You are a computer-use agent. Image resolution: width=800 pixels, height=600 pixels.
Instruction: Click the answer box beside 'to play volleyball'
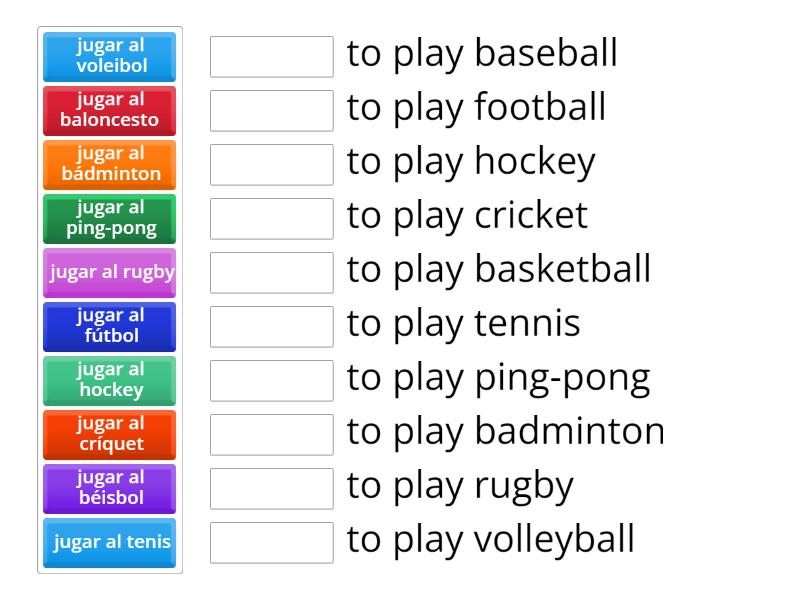[271, 543]
